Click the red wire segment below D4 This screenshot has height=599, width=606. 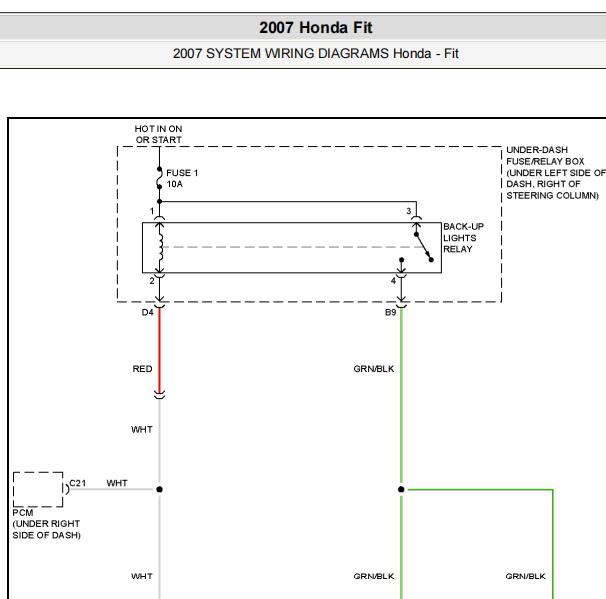[159, 350]
